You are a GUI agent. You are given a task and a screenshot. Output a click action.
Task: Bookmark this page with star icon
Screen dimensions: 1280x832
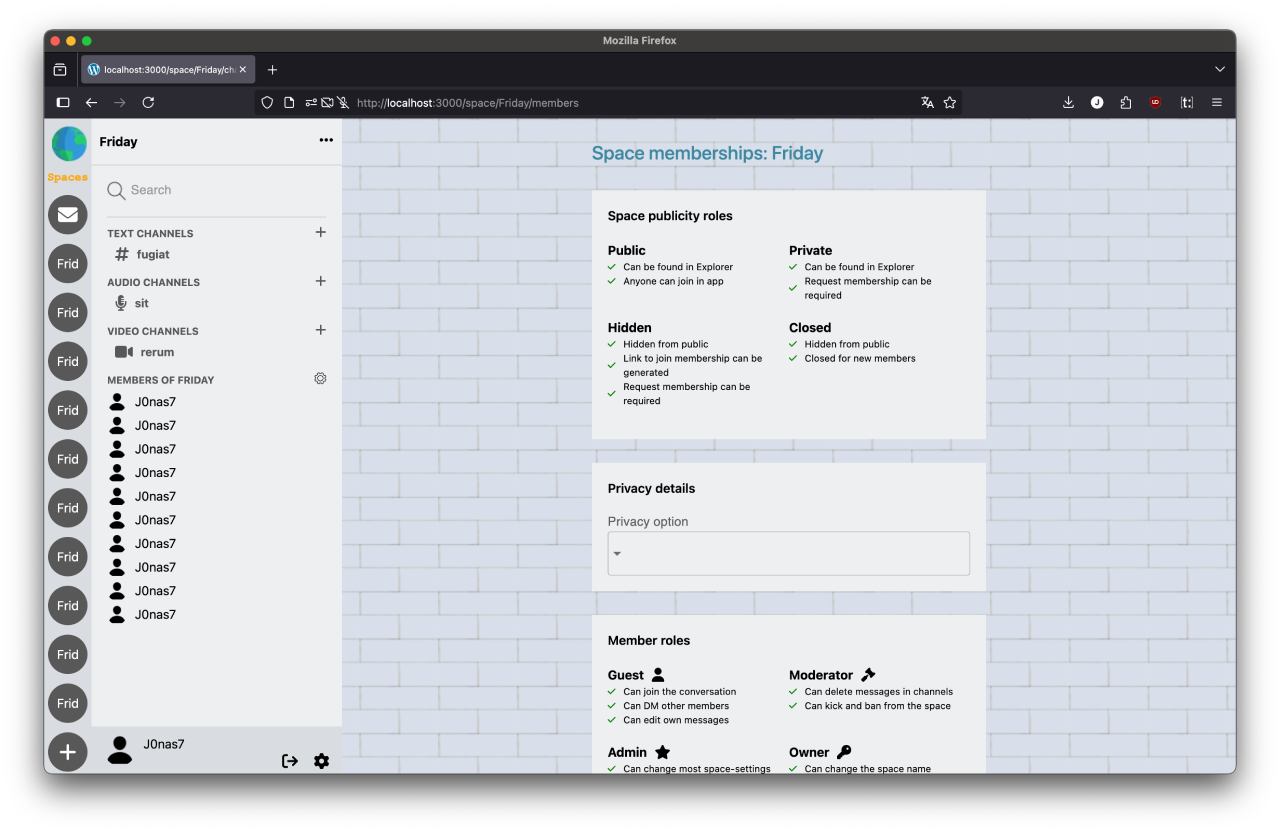coord(950,102)
